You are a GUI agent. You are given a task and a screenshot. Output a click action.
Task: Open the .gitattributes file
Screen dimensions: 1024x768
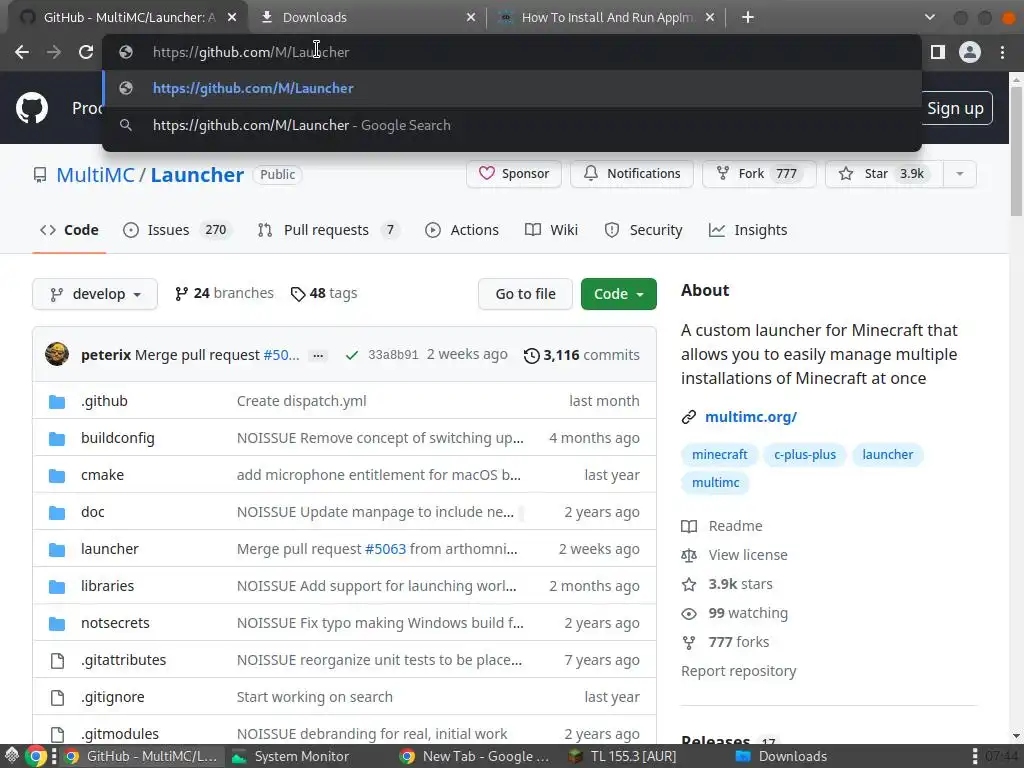coord(123,660)
